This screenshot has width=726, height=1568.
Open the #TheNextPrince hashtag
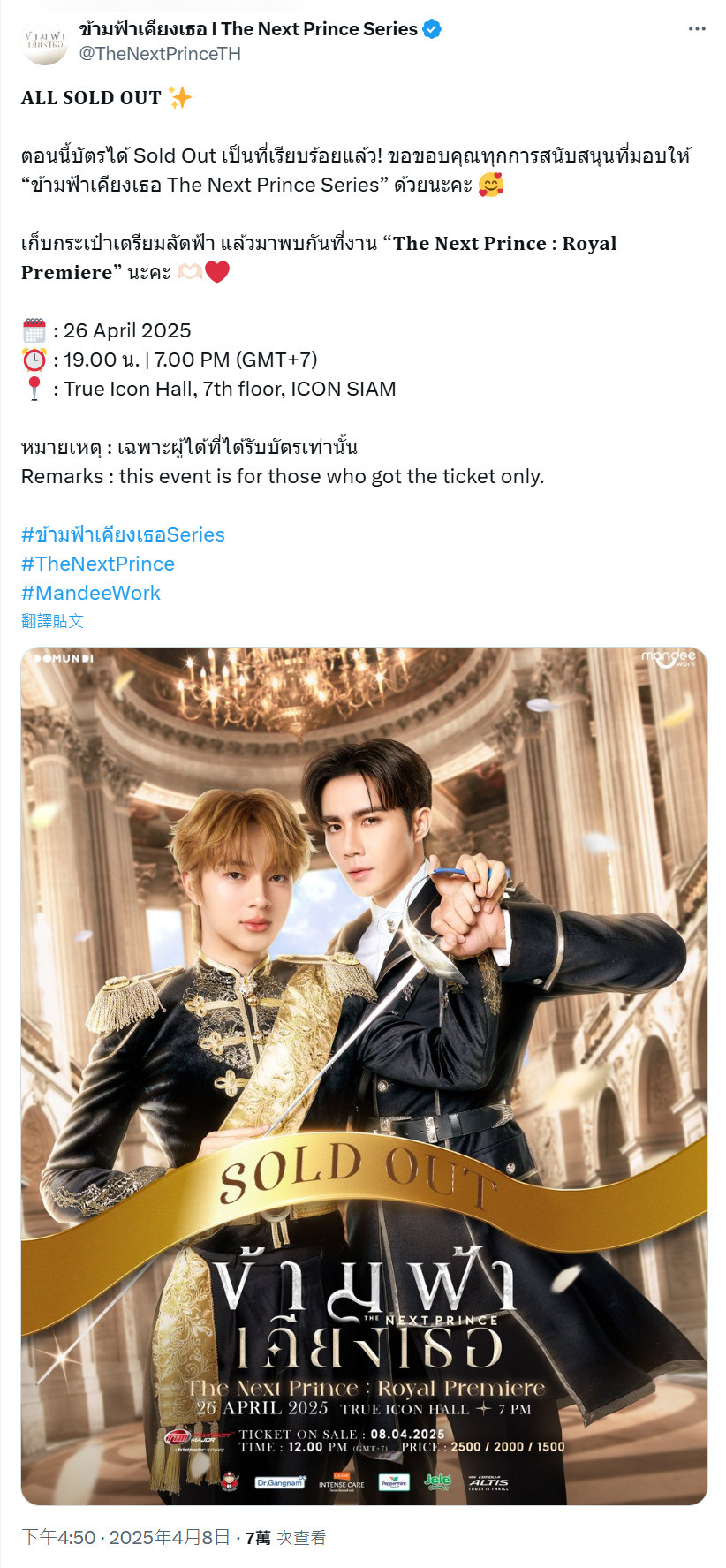pos(98,564)
